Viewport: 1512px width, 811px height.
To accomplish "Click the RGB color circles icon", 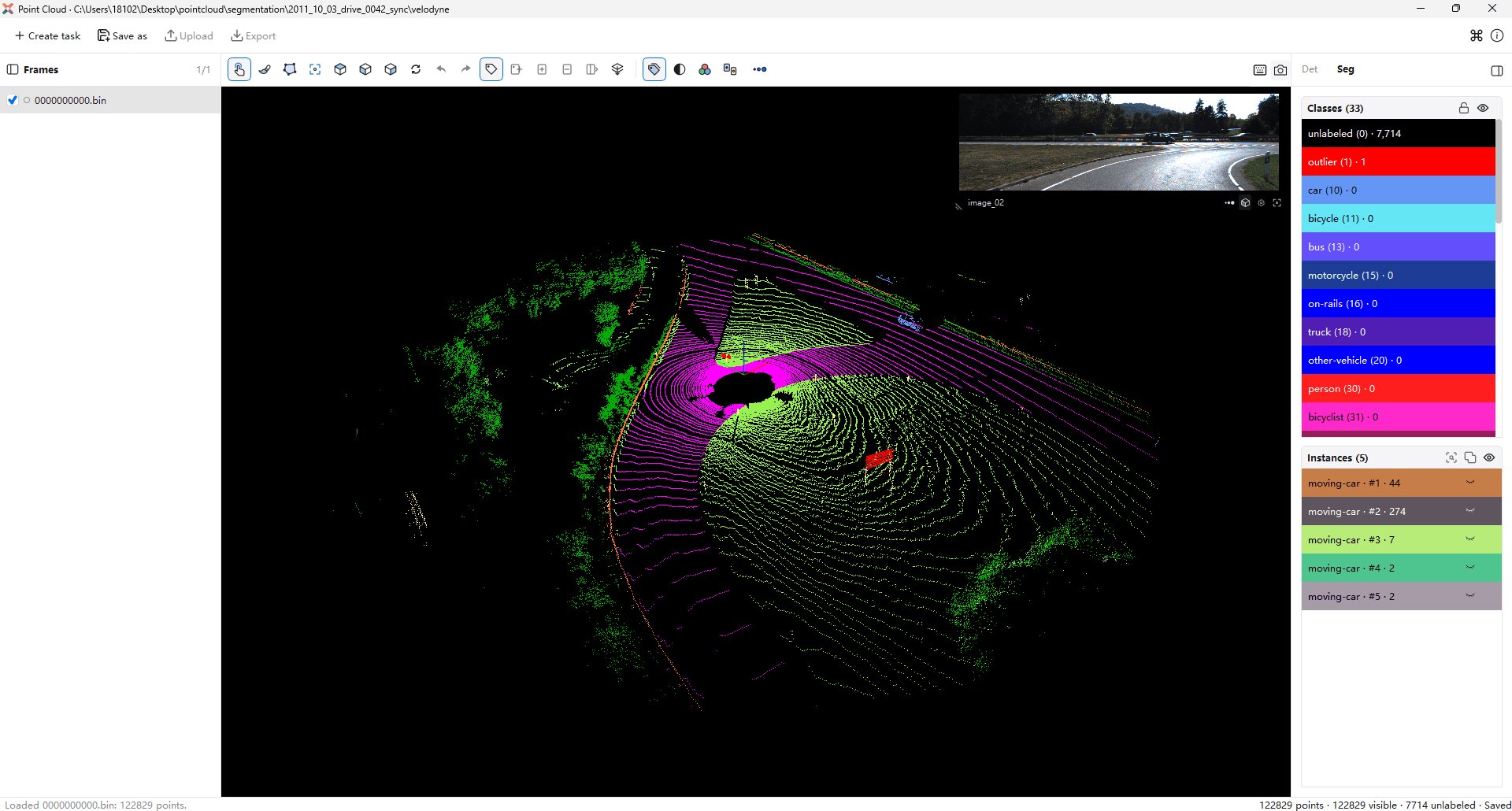I will click(x=705, y=69).
